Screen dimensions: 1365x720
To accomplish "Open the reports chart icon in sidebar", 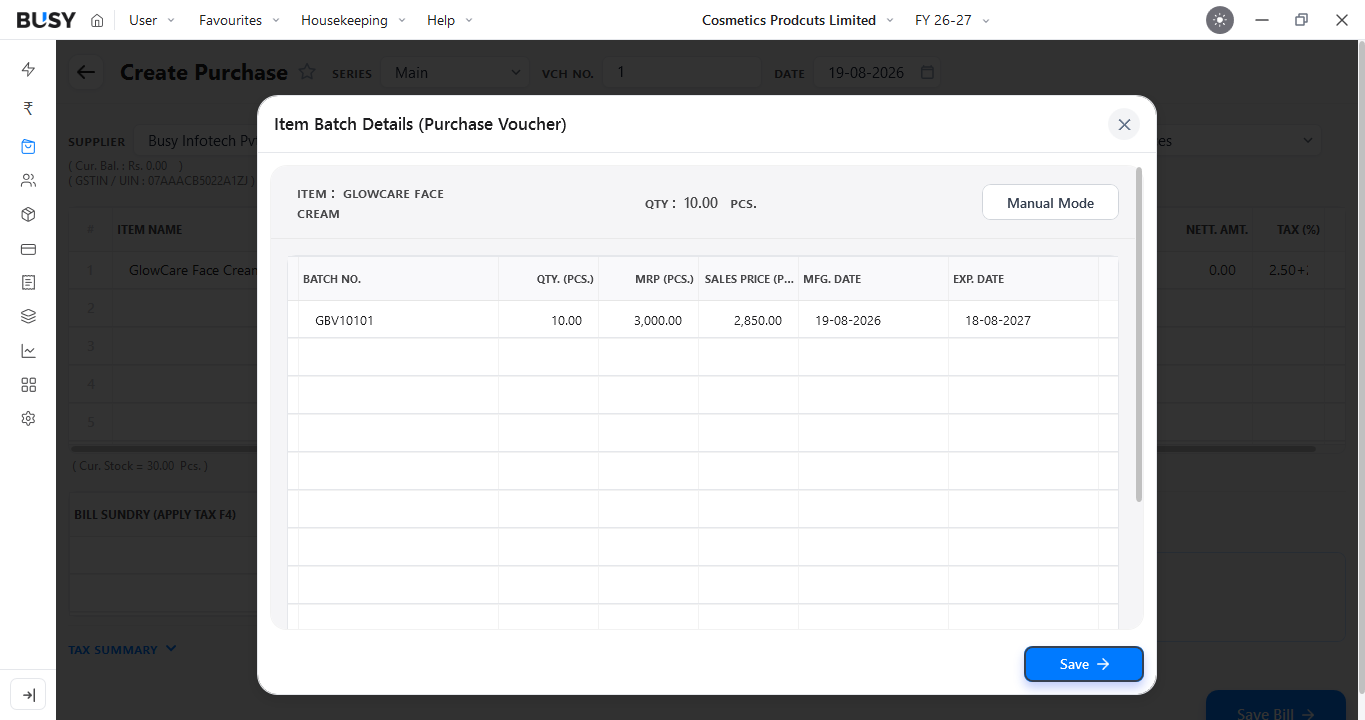I will (x=28, y=351).
